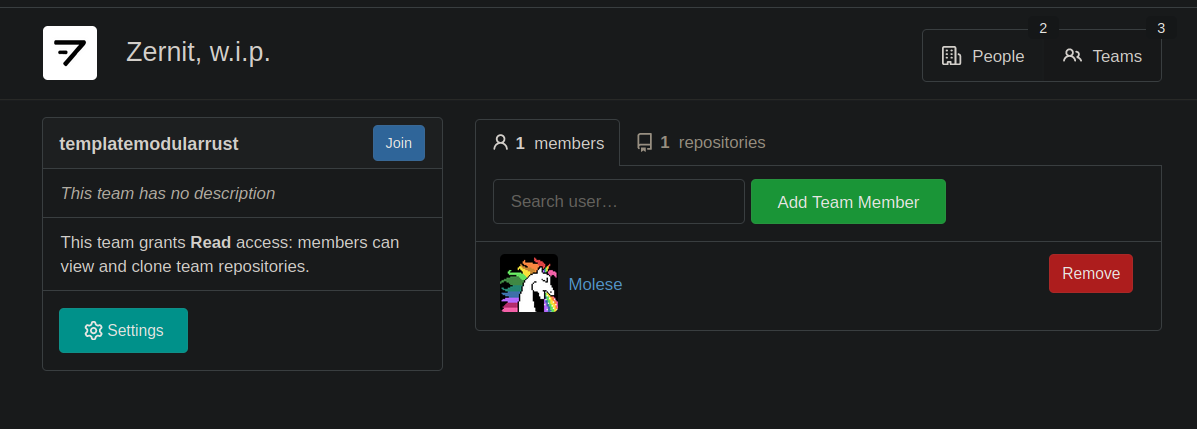Image resolution: width=1197 pixels, height=429 pixels.
Task: Open Molese's unicorn avatar image
Action: (x=528, y=283)
